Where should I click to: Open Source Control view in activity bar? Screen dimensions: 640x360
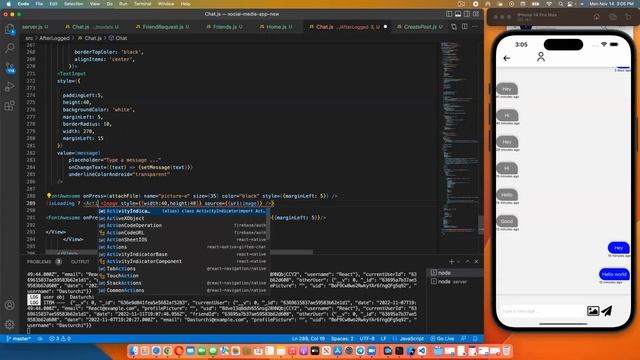pos(9,67)
